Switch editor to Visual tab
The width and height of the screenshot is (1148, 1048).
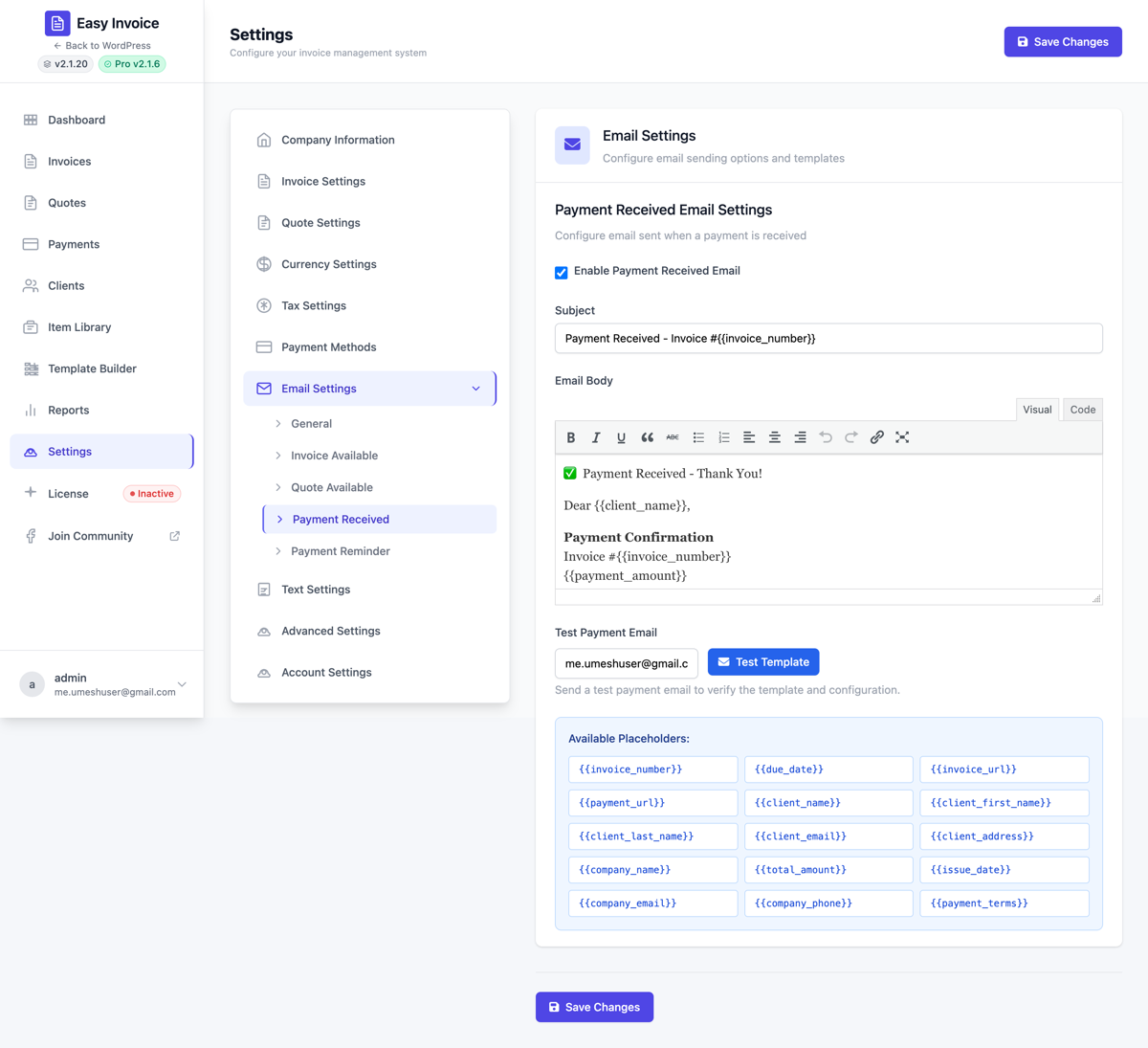[1037, 410]
